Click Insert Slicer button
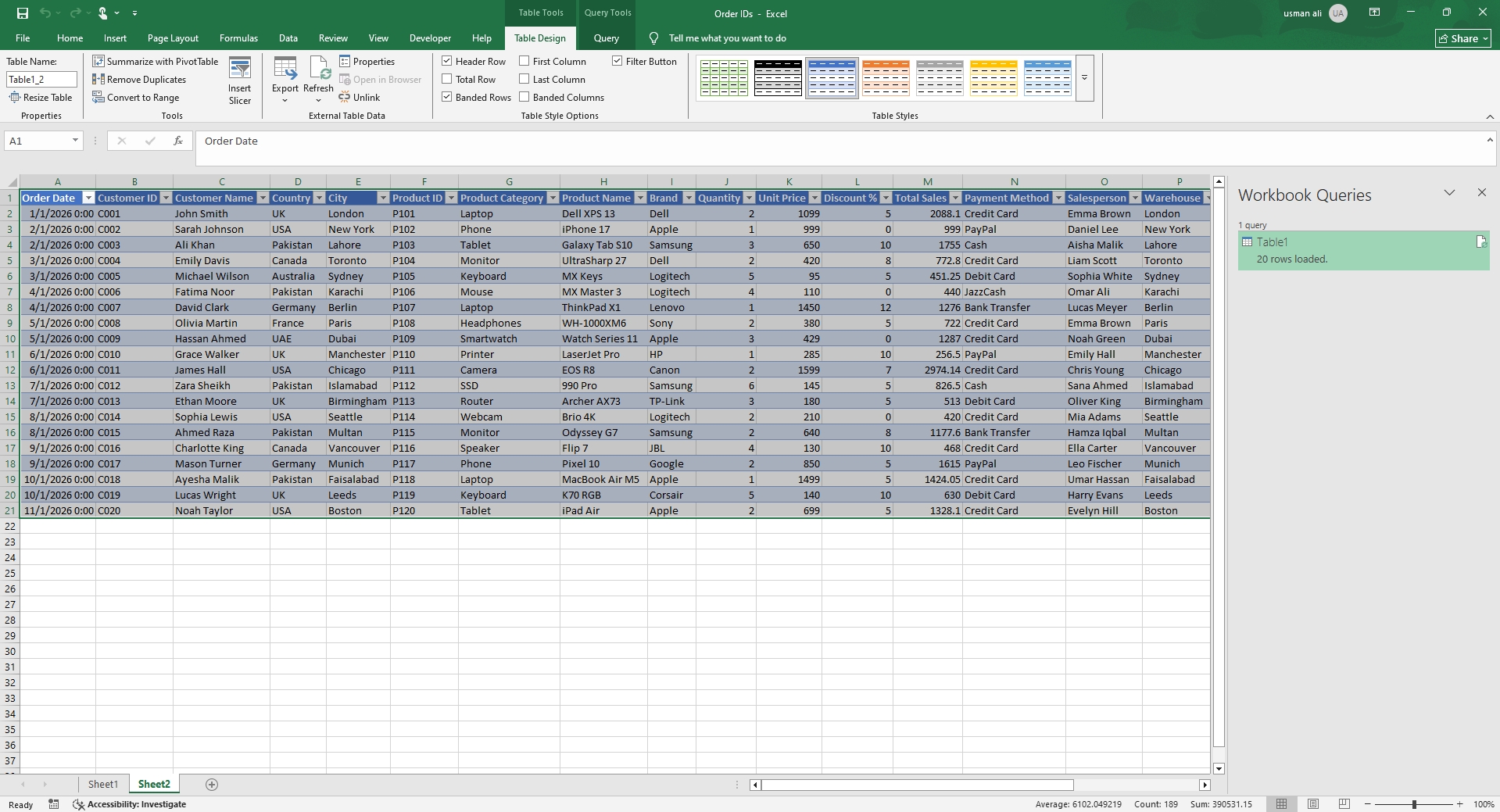The width and height of the screenshot is (1500, 812). point(240,80)
